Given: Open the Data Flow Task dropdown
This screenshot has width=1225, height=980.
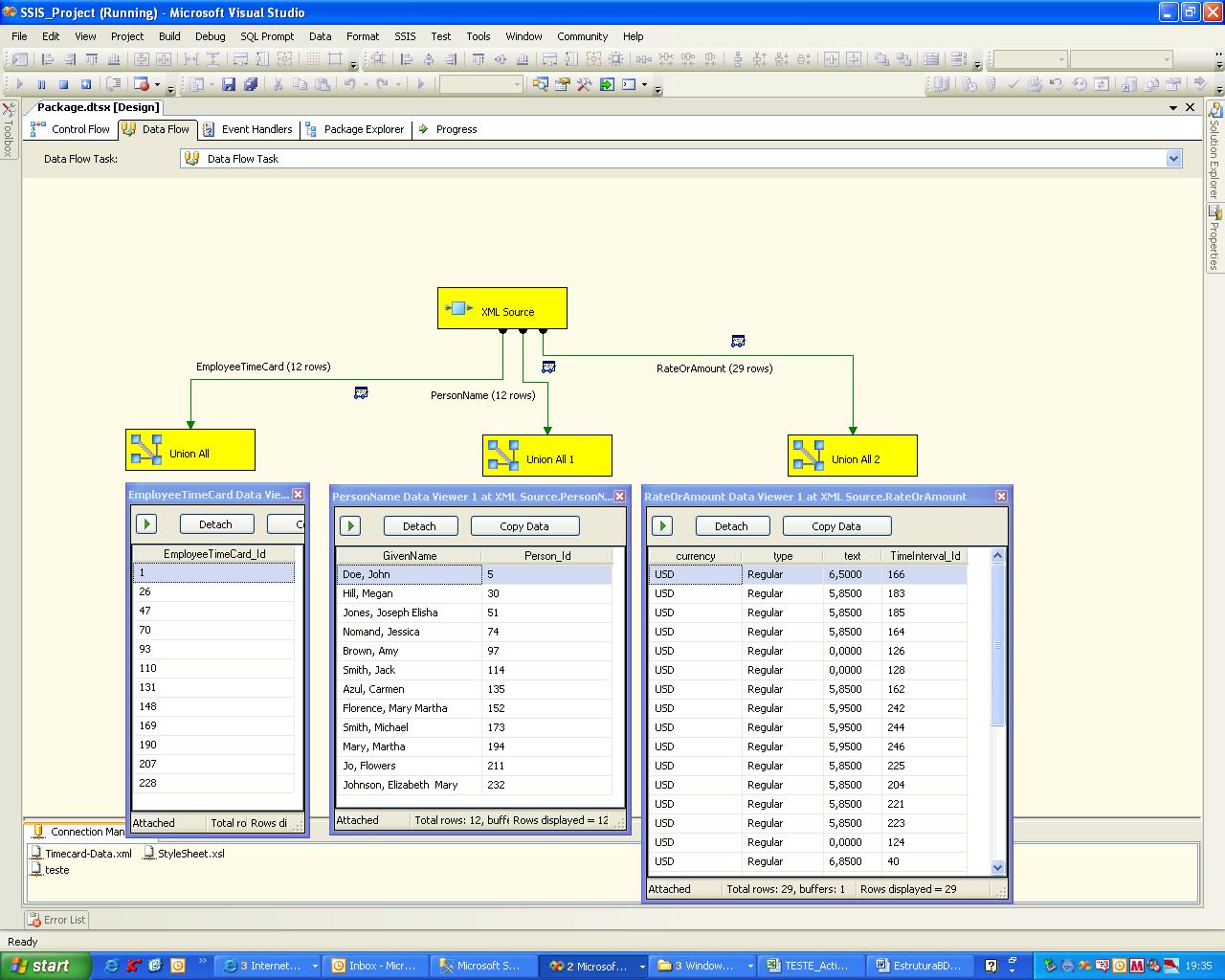Looking at the screenshot, I should point(1174,159).
